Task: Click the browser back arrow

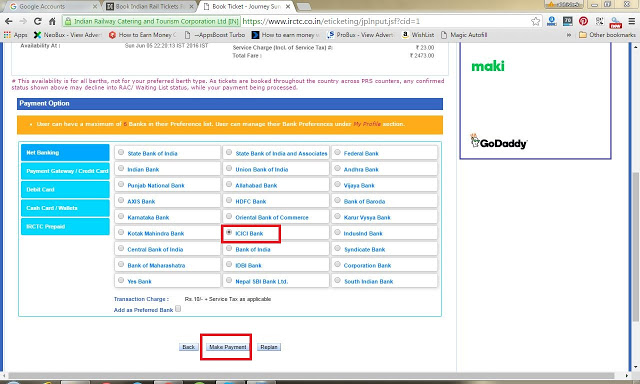Action: pos(9,21)
